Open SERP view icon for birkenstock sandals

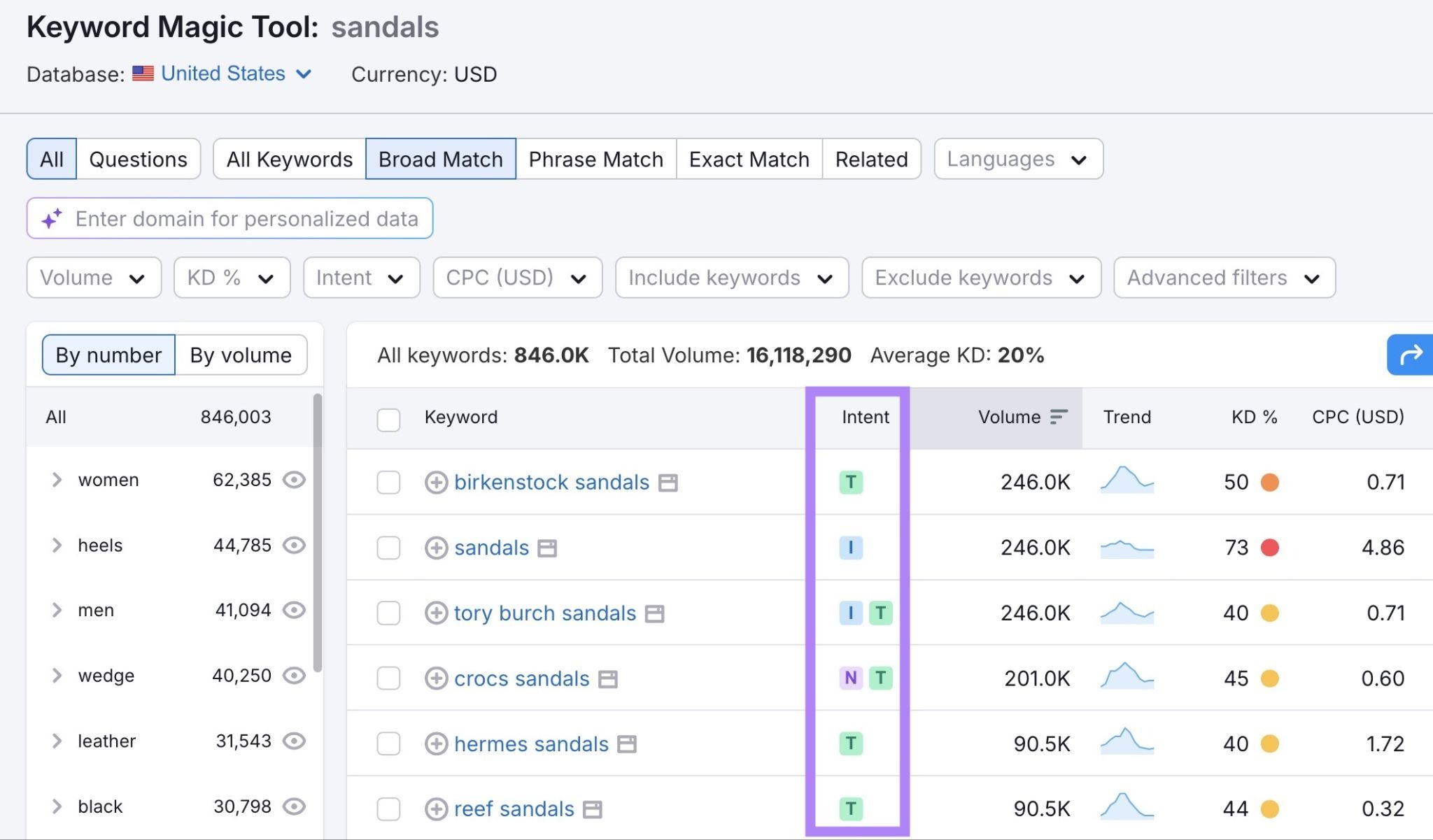(668, 483)
